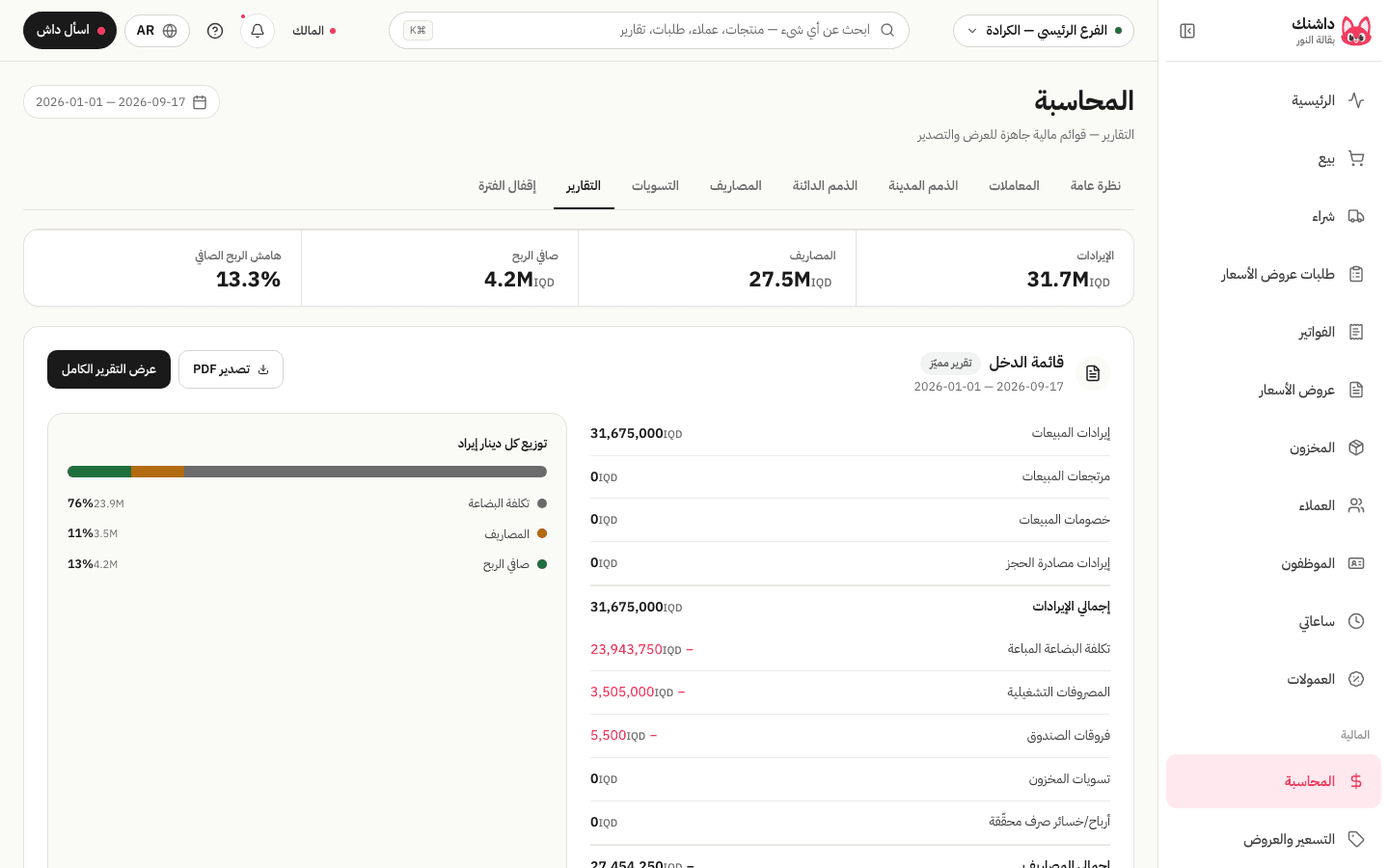Open the الفرع الرئيسي branch dropdown
The height and width of the screenshot is (868, 1389).
[1044, 31]
